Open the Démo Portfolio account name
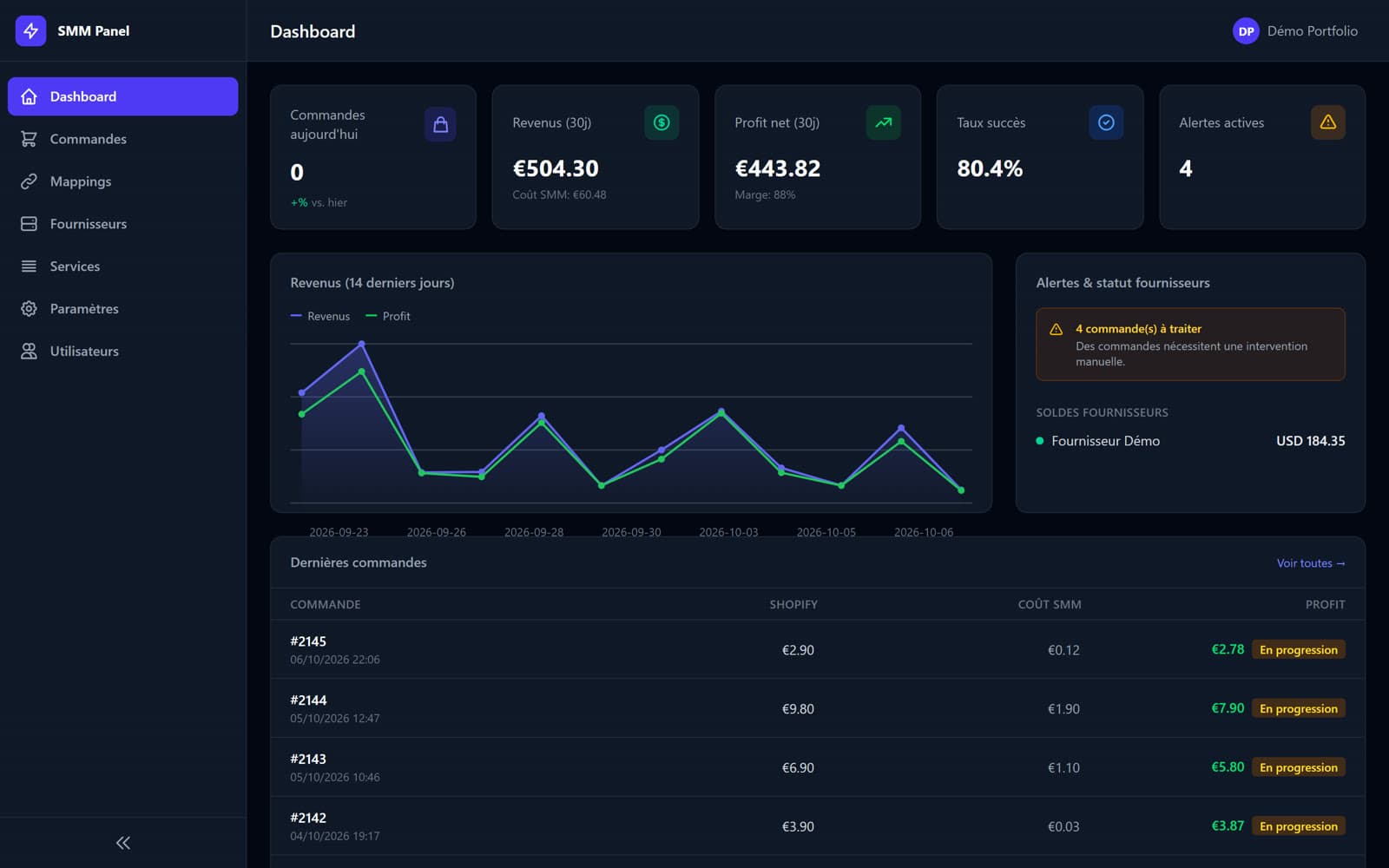Viewport: 1389px width, 868px height. click(x=1313, y=31)
